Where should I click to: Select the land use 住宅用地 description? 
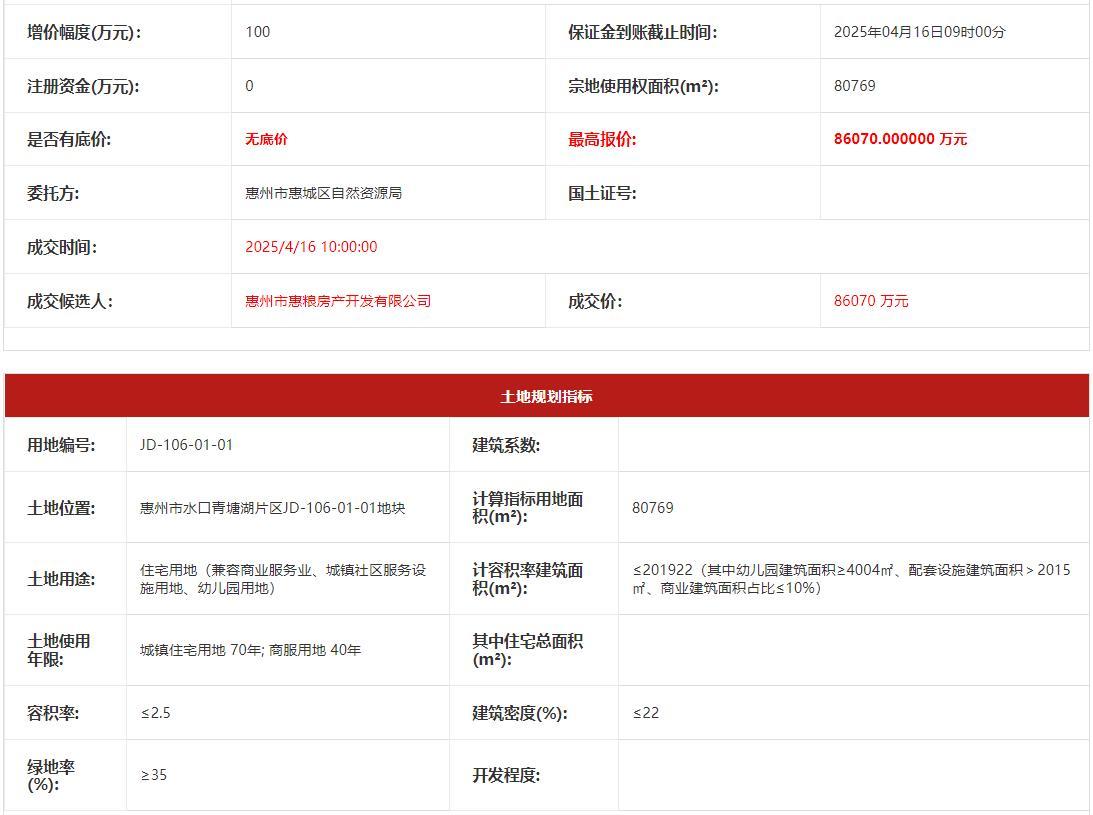click(x=283, y=579)
